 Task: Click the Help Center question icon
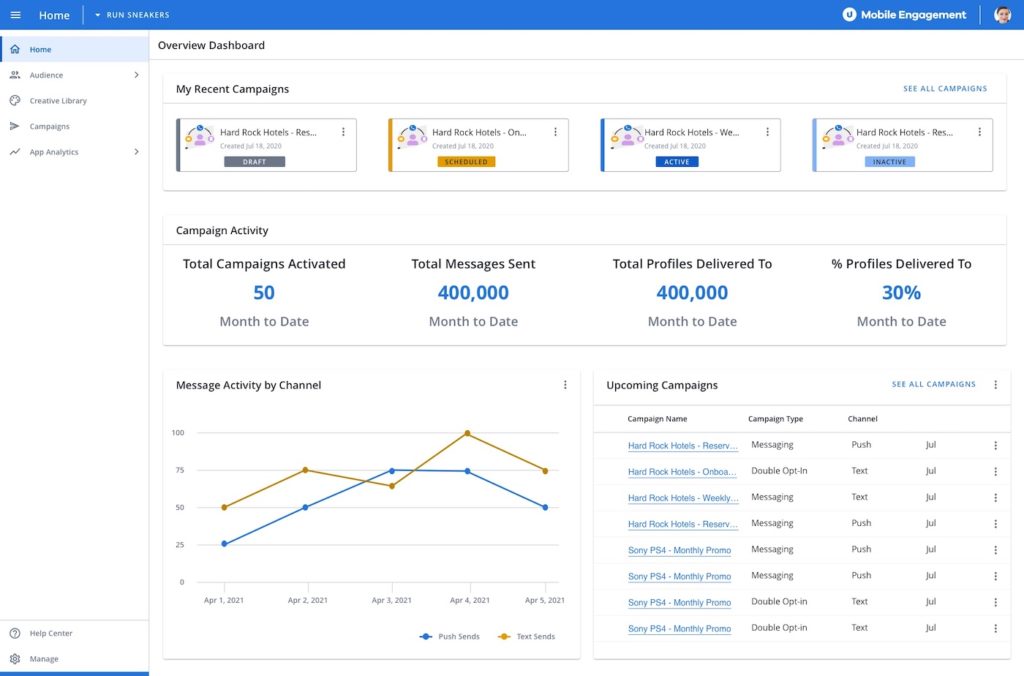15,633
